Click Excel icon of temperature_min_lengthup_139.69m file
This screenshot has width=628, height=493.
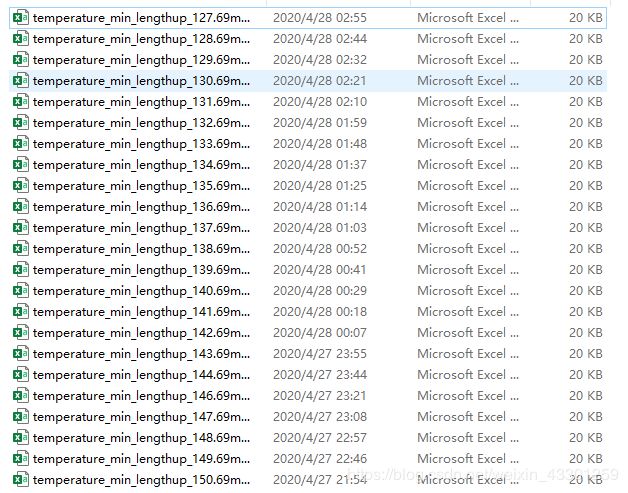click(x=20, y=270)
